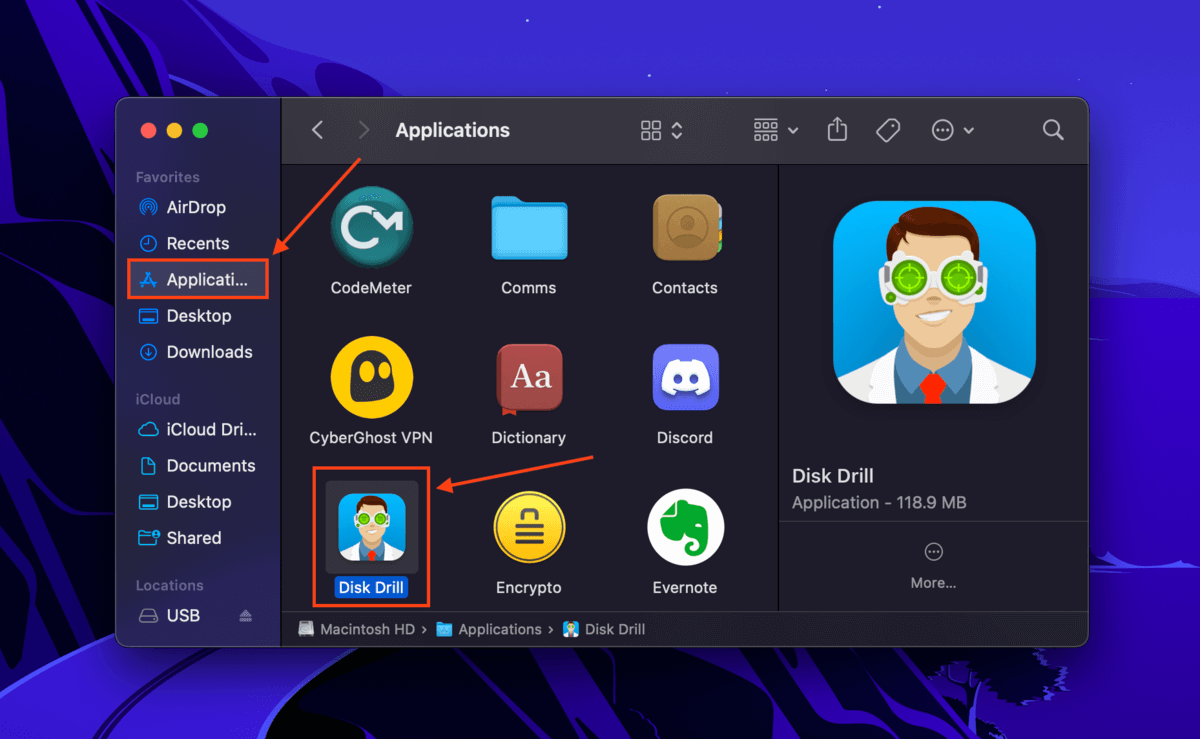The width and height of the screenshot is (1200, 739).
Task: Click the Favorites section header
Action: point(168,177)
